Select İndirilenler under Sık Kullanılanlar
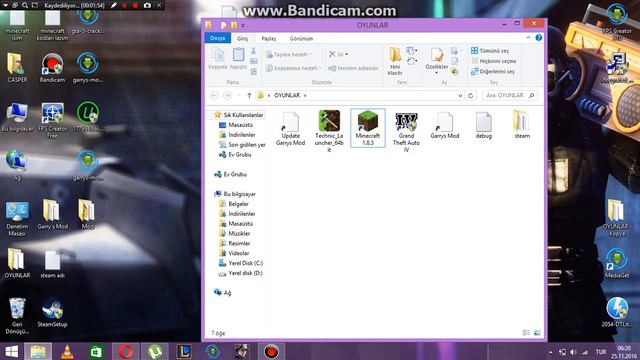The height and width of the screenshot is (360, 640). [x=238, y=135]
